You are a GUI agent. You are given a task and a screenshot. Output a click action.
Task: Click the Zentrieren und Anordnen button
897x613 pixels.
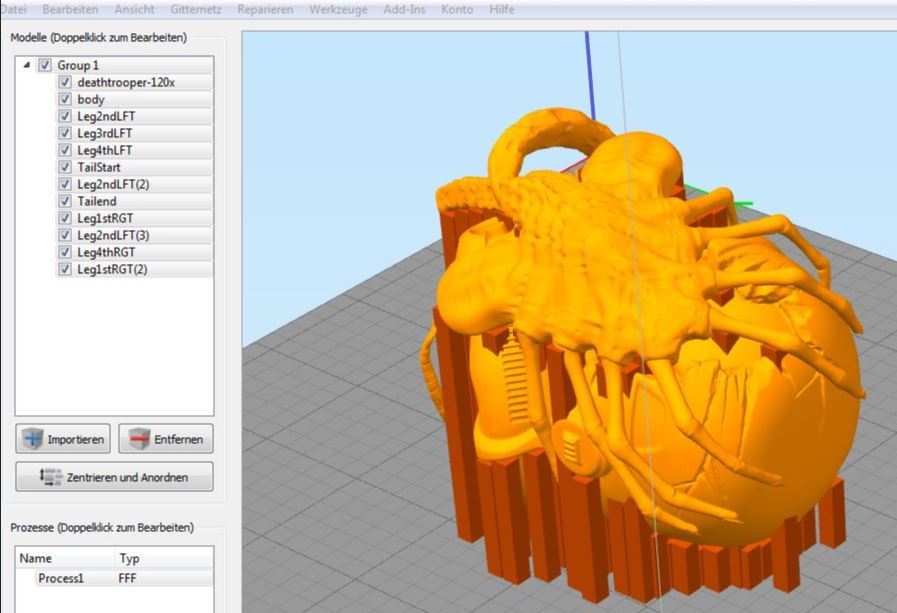tap(114, 477)
